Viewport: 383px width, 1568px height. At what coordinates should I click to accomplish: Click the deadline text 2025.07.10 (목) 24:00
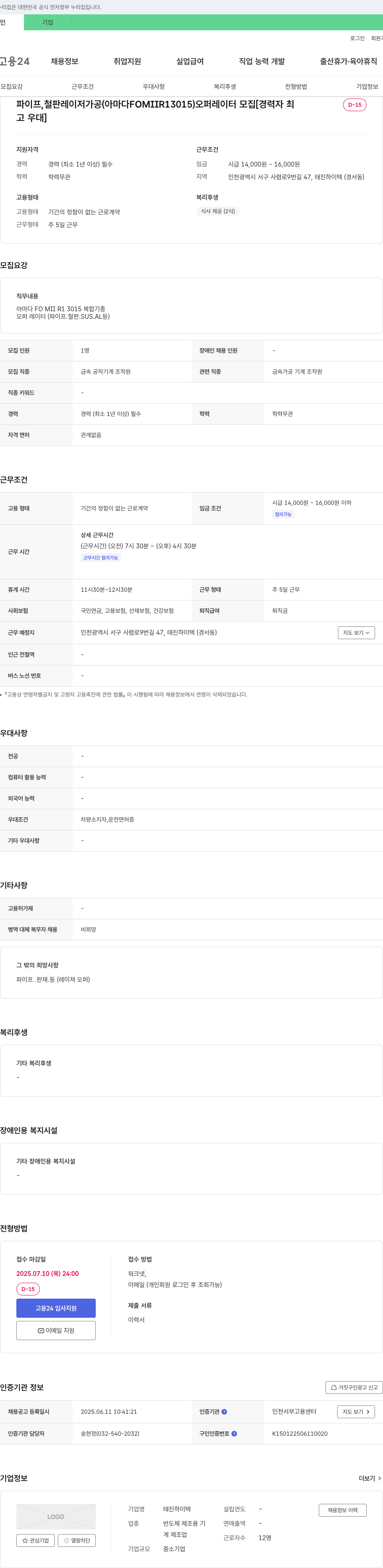(x=47, y=1274)
